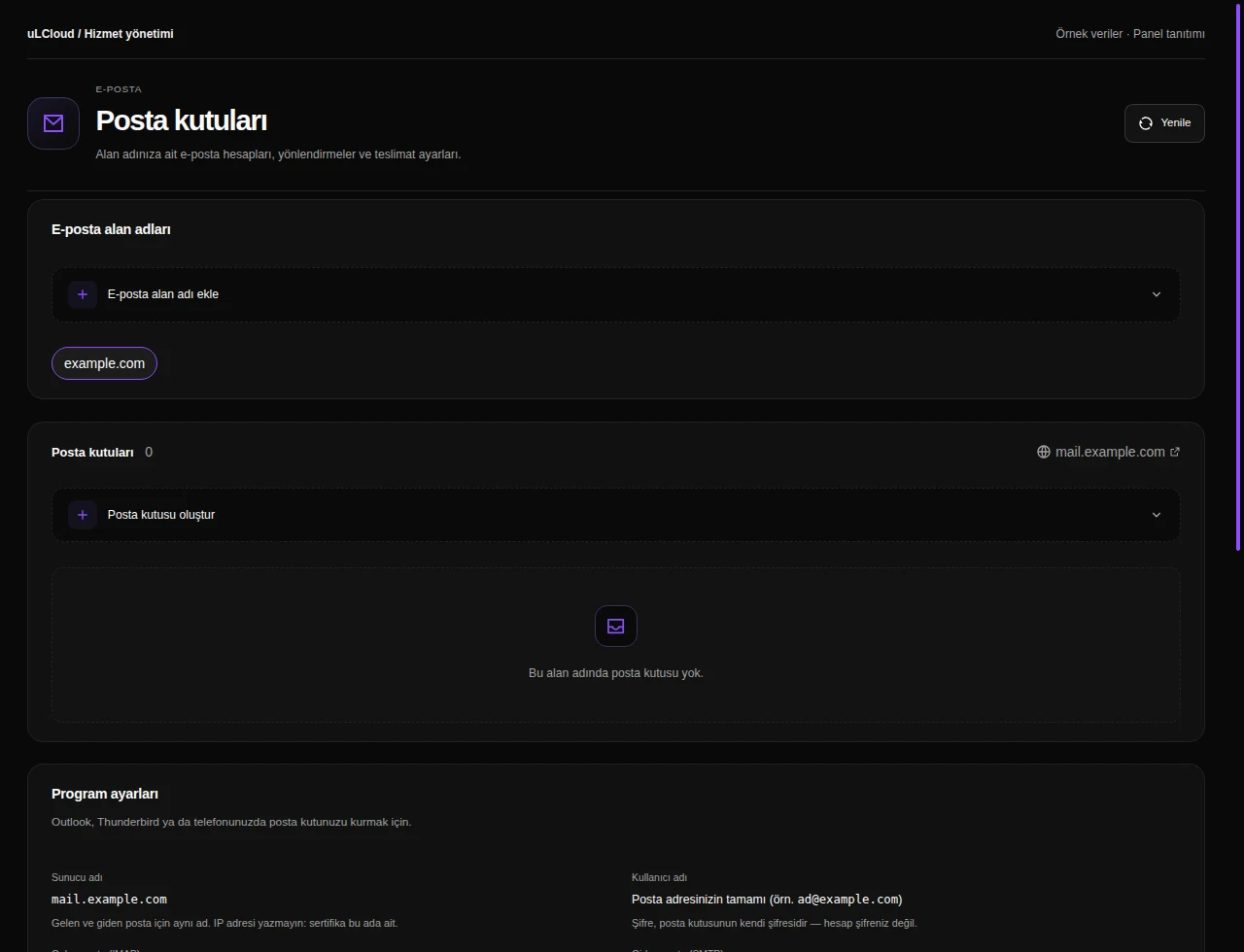Click the Sunucu adı label
The width and height of the screenshot is (1244, 952).
(x=77, y=877)
